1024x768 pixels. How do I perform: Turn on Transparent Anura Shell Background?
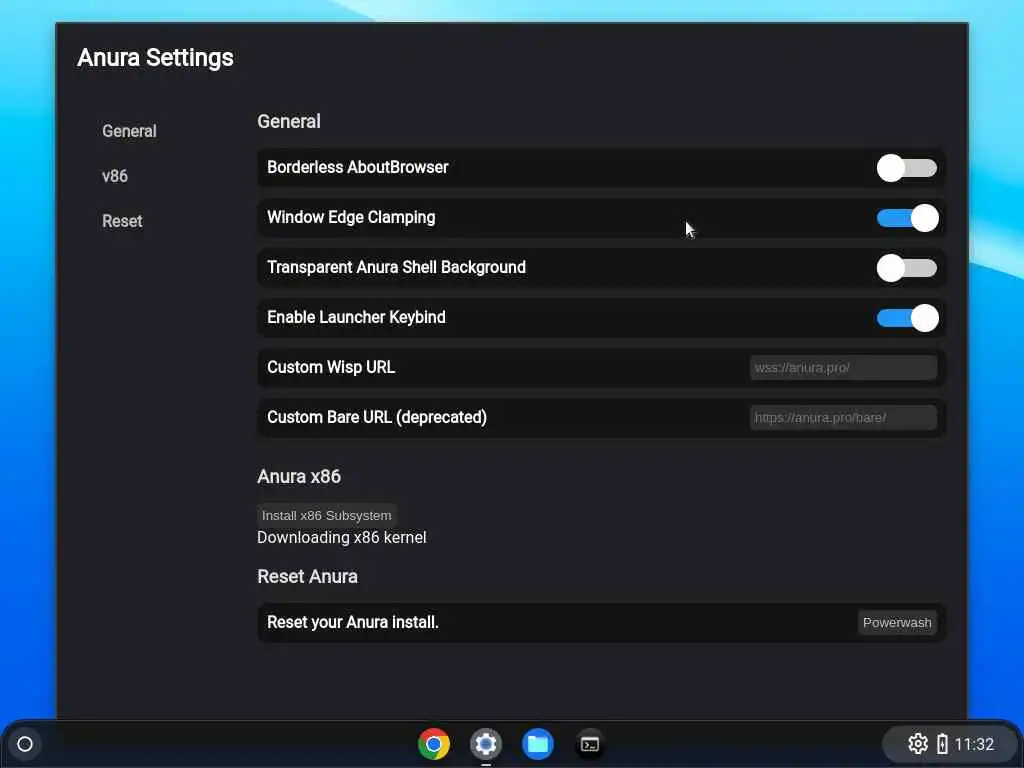pyautogui.click(x=907, y=268)
